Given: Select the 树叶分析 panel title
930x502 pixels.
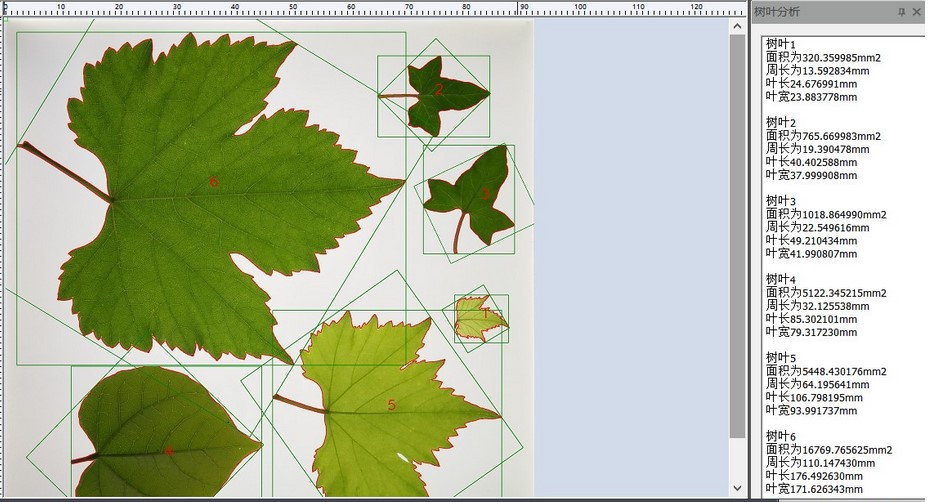Looking at the screenshot, I should (x=776, y=12).
